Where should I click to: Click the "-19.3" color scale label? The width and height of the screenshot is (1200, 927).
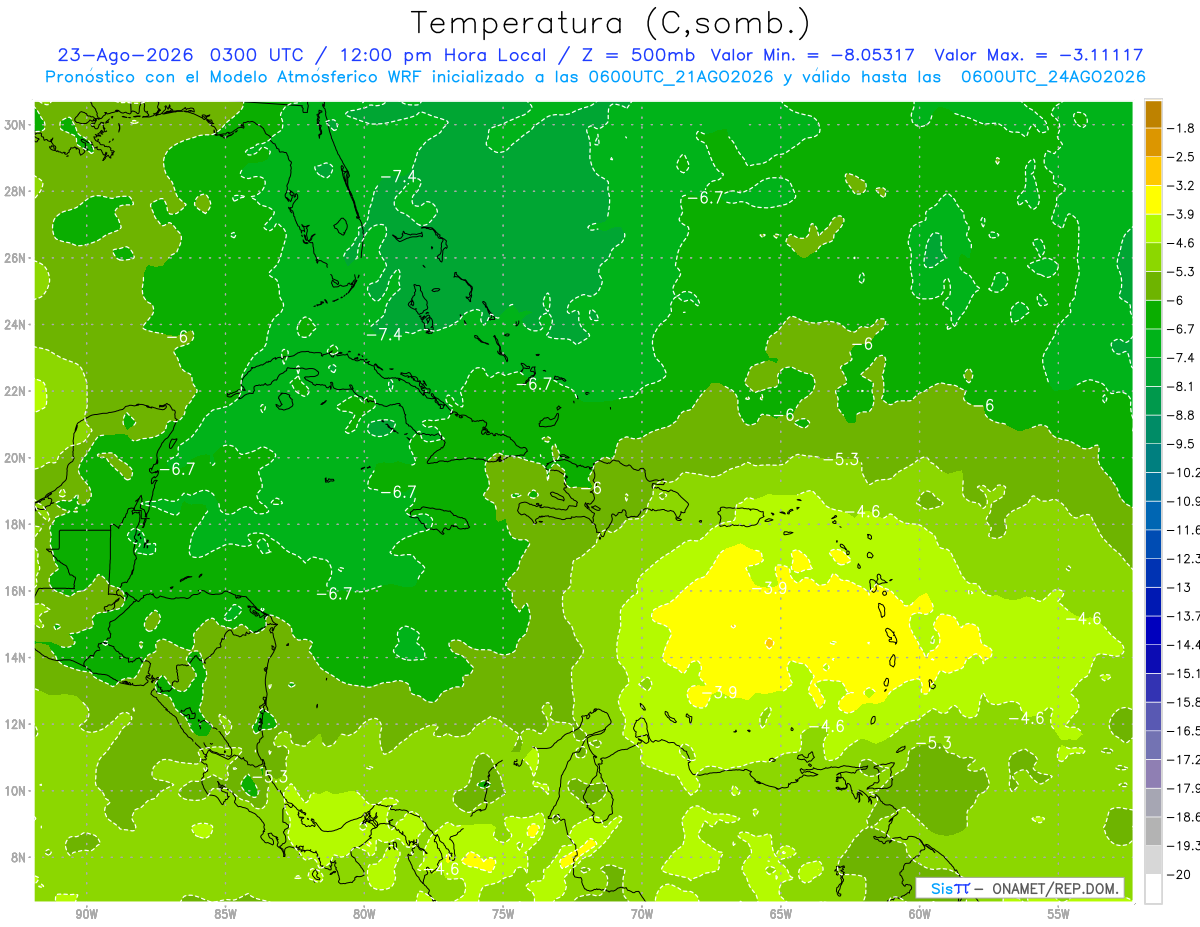[1183, 846]
